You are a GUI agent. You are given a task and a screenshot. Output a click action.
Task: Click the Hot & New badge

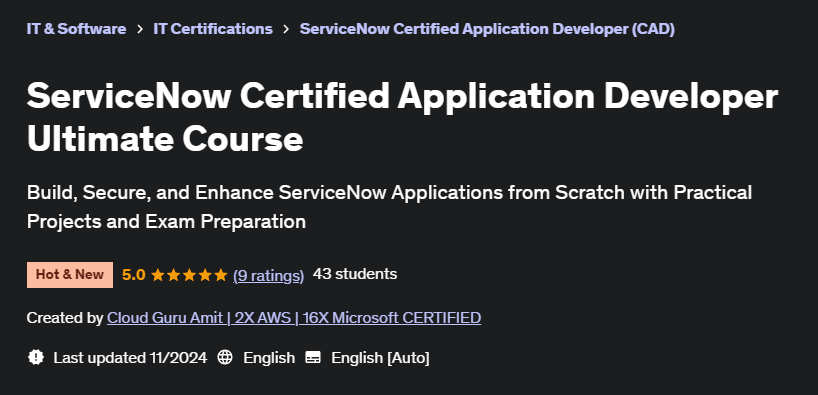pos(70,274)
